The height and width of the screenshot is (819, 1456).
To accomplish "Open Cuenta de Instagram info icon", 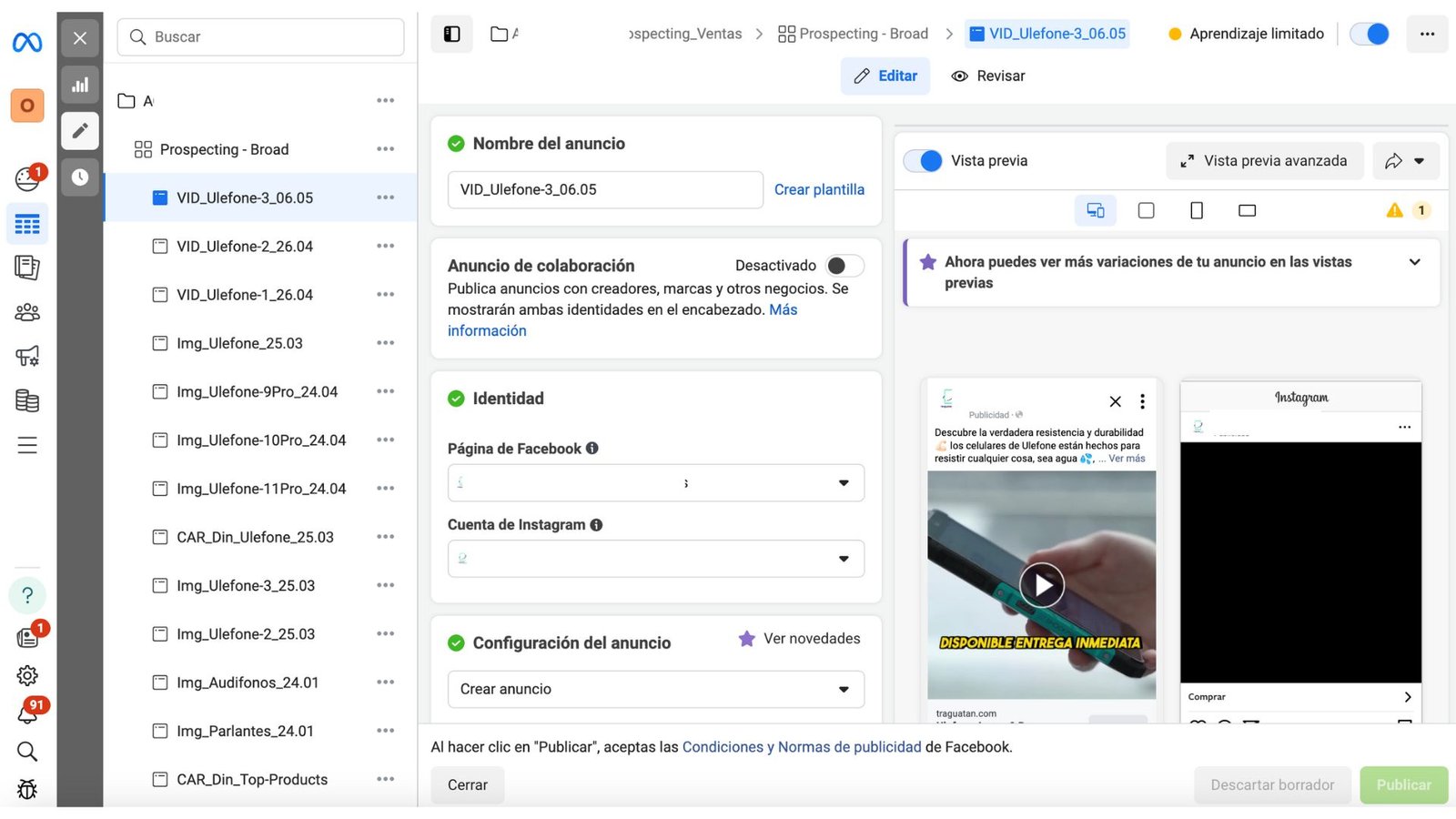I will coord(597,525).
